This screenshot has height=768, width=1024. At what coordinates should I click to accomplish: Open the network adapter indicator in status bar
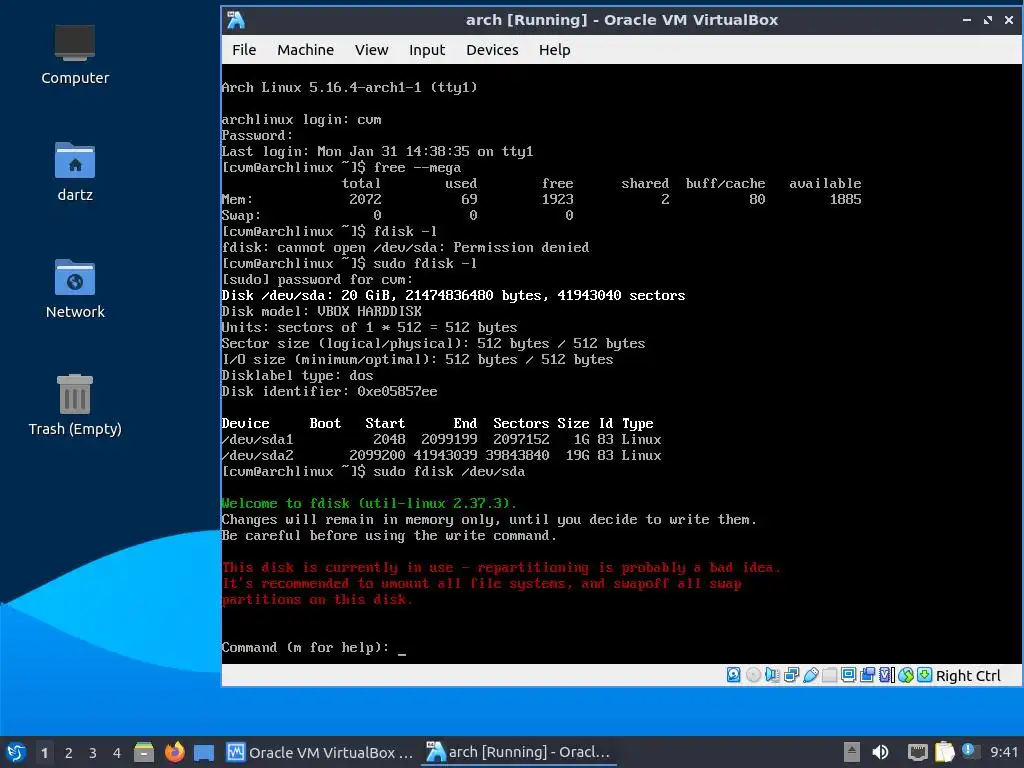[792, 675]
